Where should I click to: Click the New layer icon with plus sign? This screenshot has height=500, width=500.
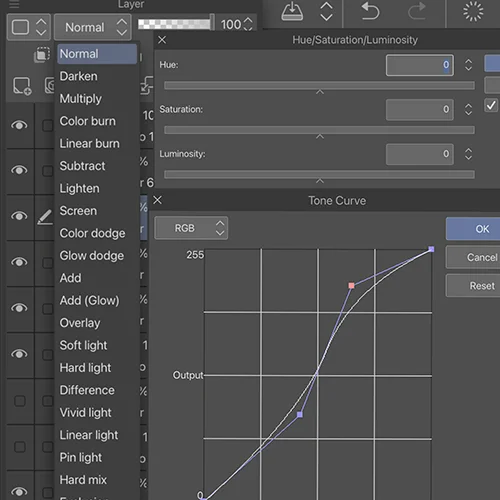22,86
